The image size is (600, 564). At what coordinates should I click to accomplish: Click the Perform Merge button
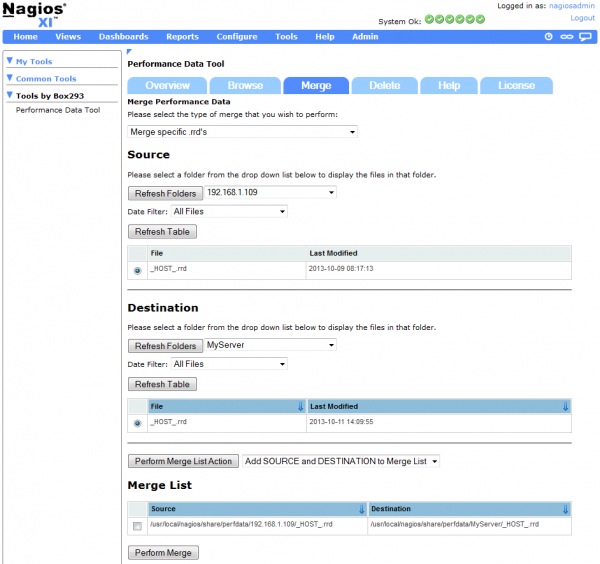pyautogui.click(x=163, y=552)
